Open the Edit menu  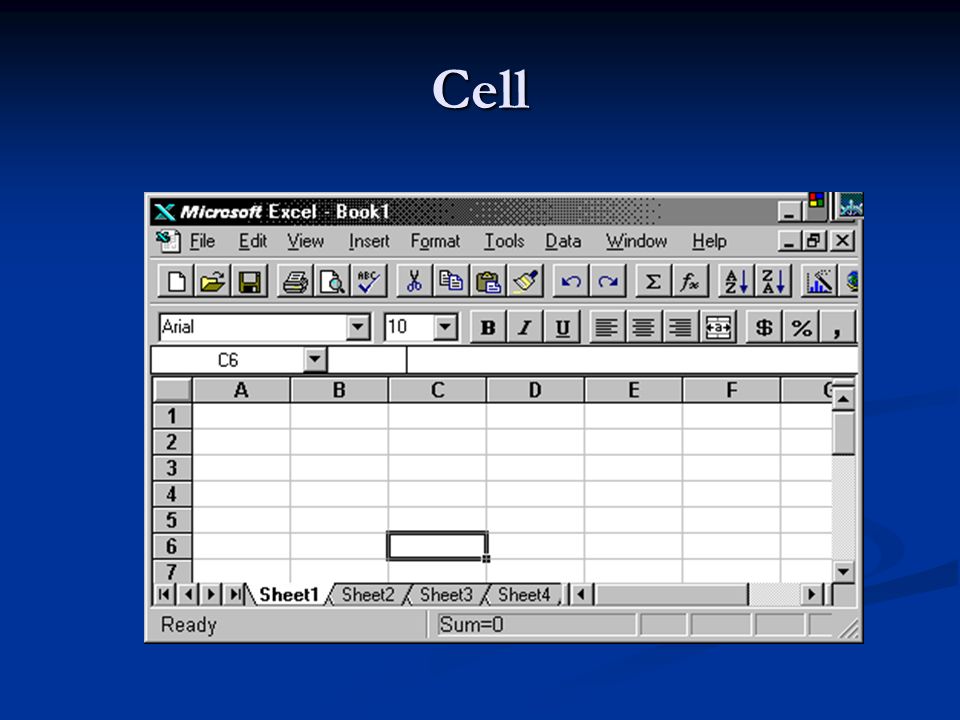(252, 241)
